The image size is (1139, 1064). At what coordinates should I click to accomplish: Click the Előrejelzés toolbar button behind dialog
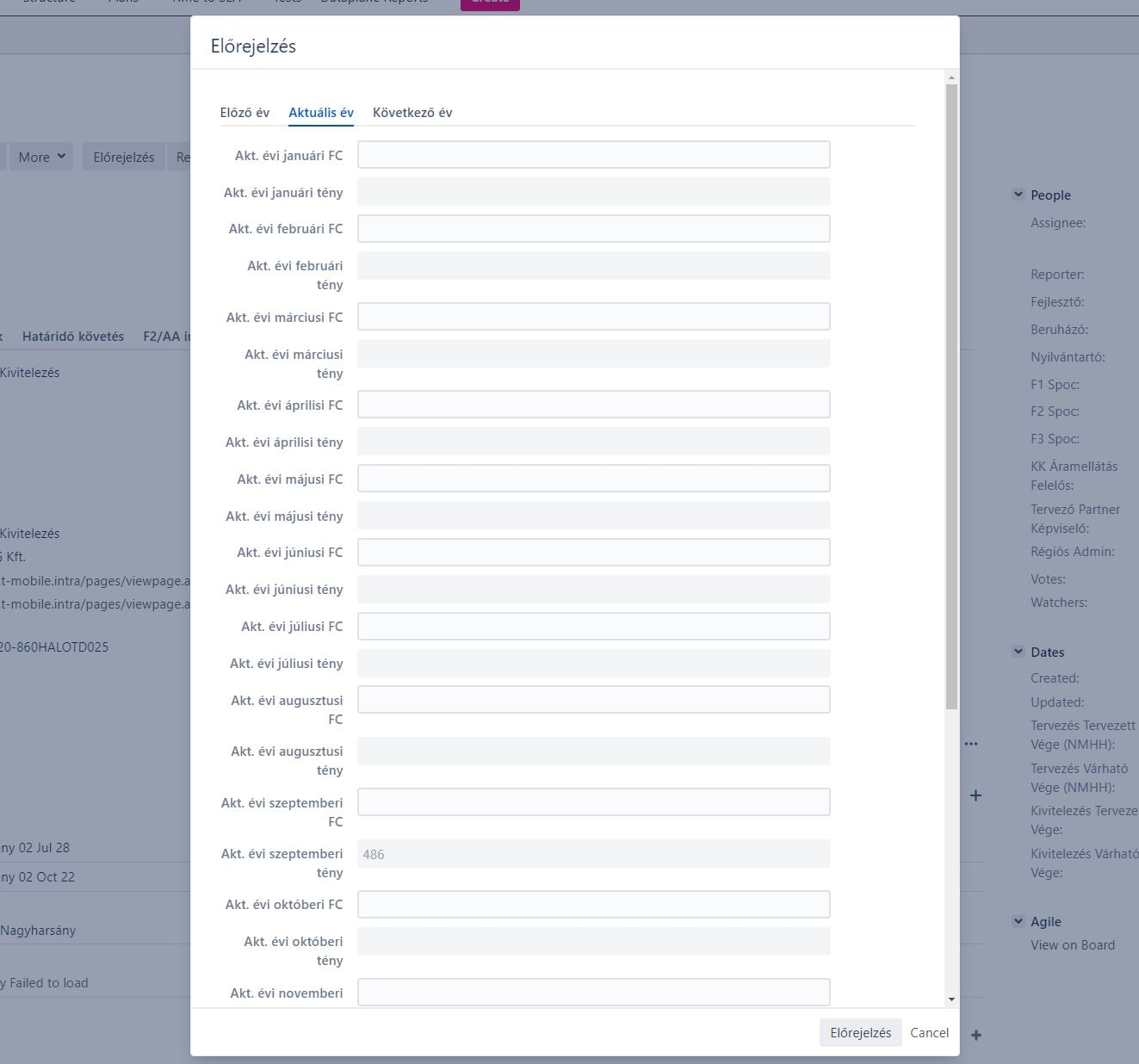pos(124,157)
